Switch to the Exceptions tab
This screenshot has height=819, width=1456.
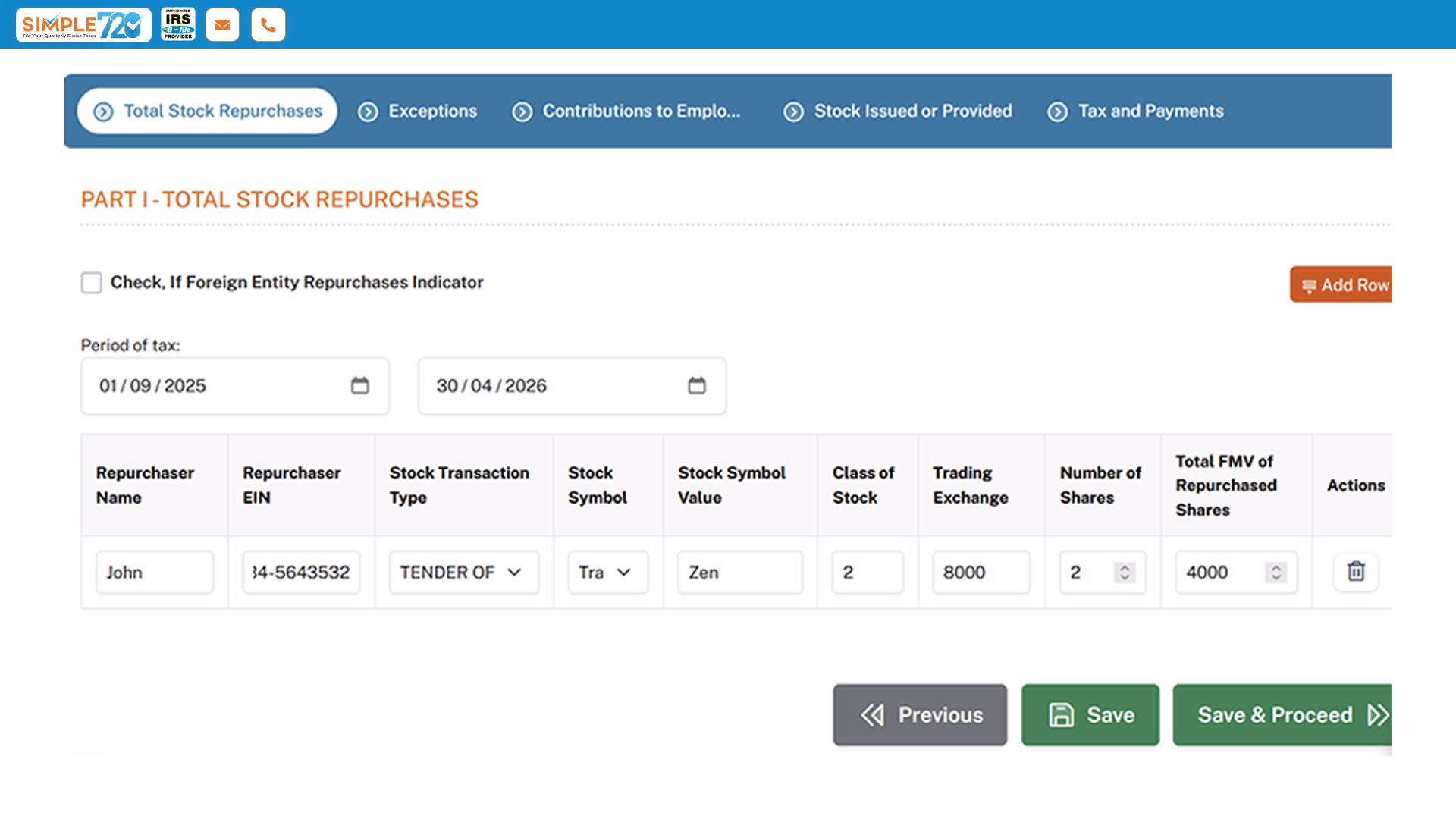[x=418, y=111]
